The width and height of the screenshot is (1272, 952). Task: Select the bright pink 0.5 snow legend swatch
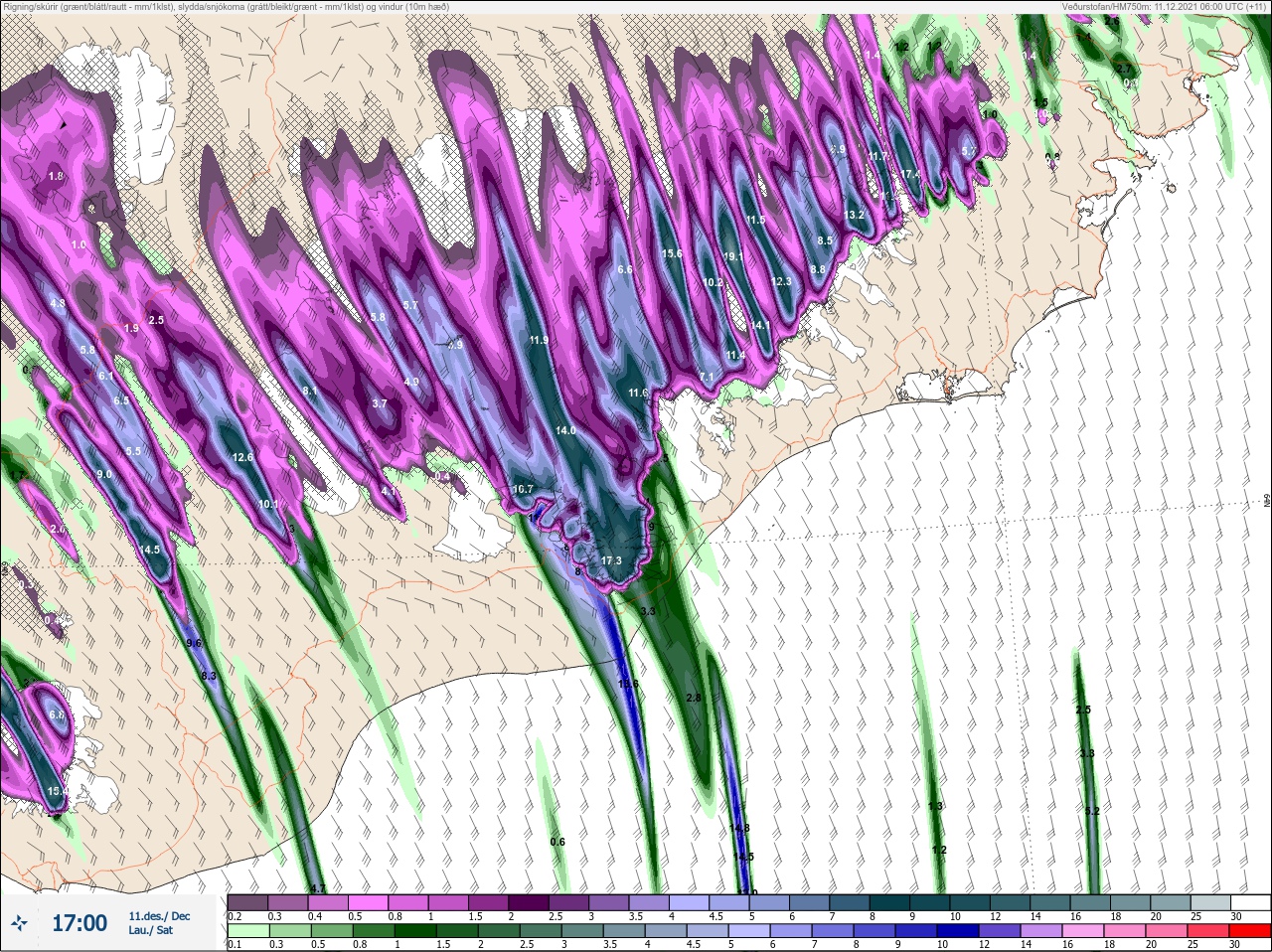click(368, 901)
